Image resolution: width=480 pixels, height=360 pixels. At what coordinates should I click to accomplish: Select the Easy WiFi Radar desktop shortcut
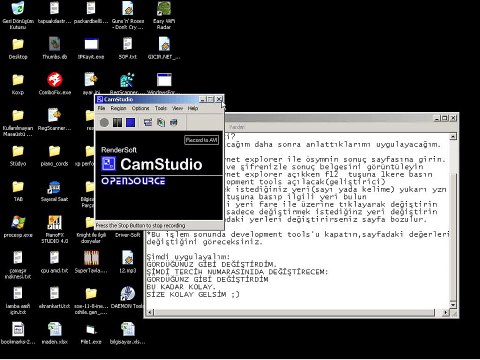[x=164, y=9]
